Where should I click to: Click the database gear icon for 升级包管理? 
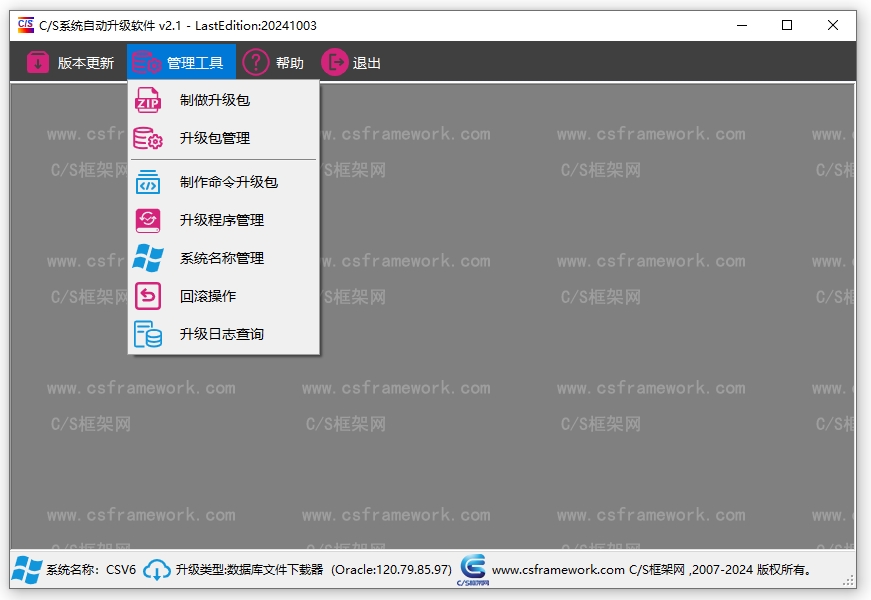148,138
